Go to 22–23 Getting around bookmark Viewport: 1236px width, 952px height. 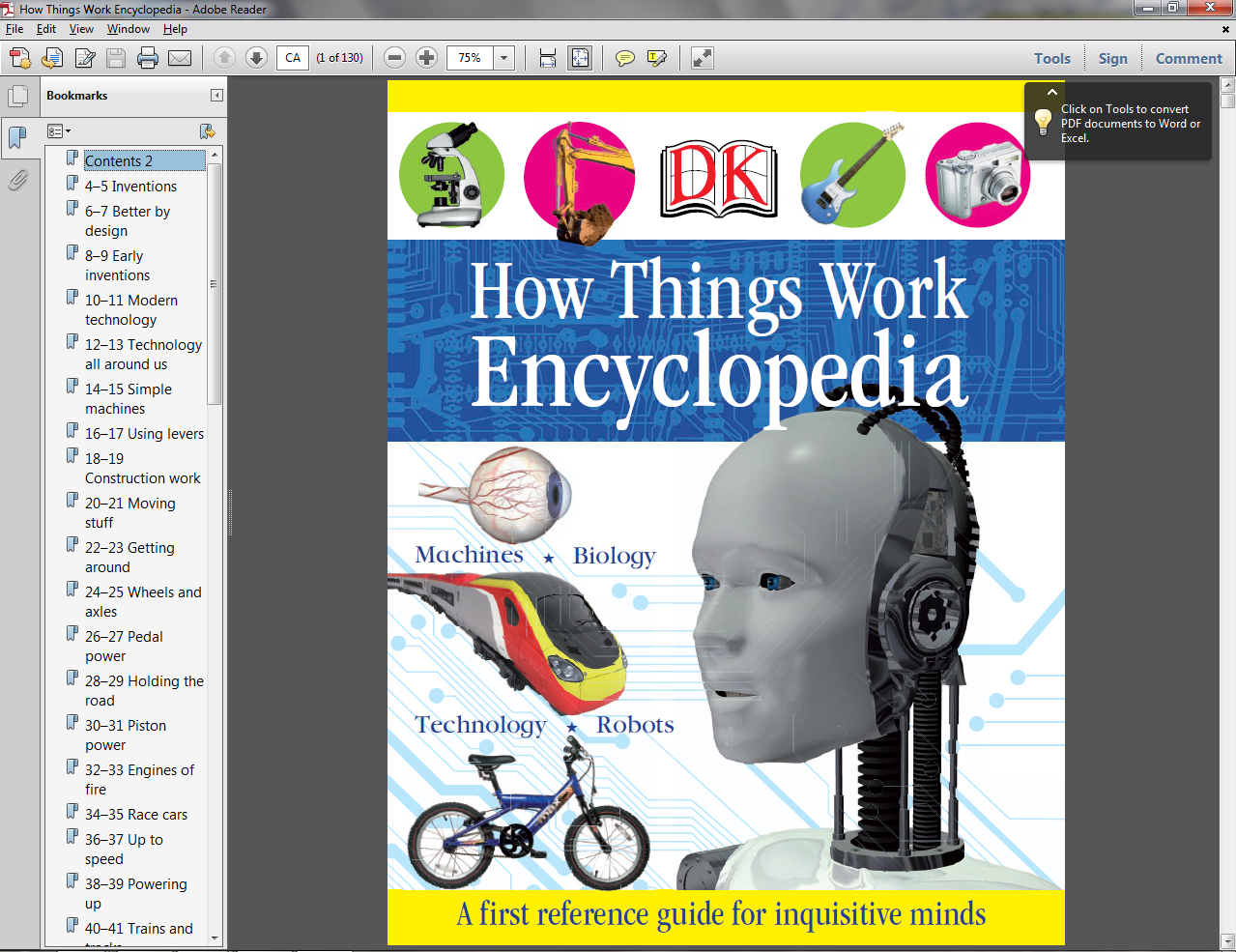pos(129,557)
